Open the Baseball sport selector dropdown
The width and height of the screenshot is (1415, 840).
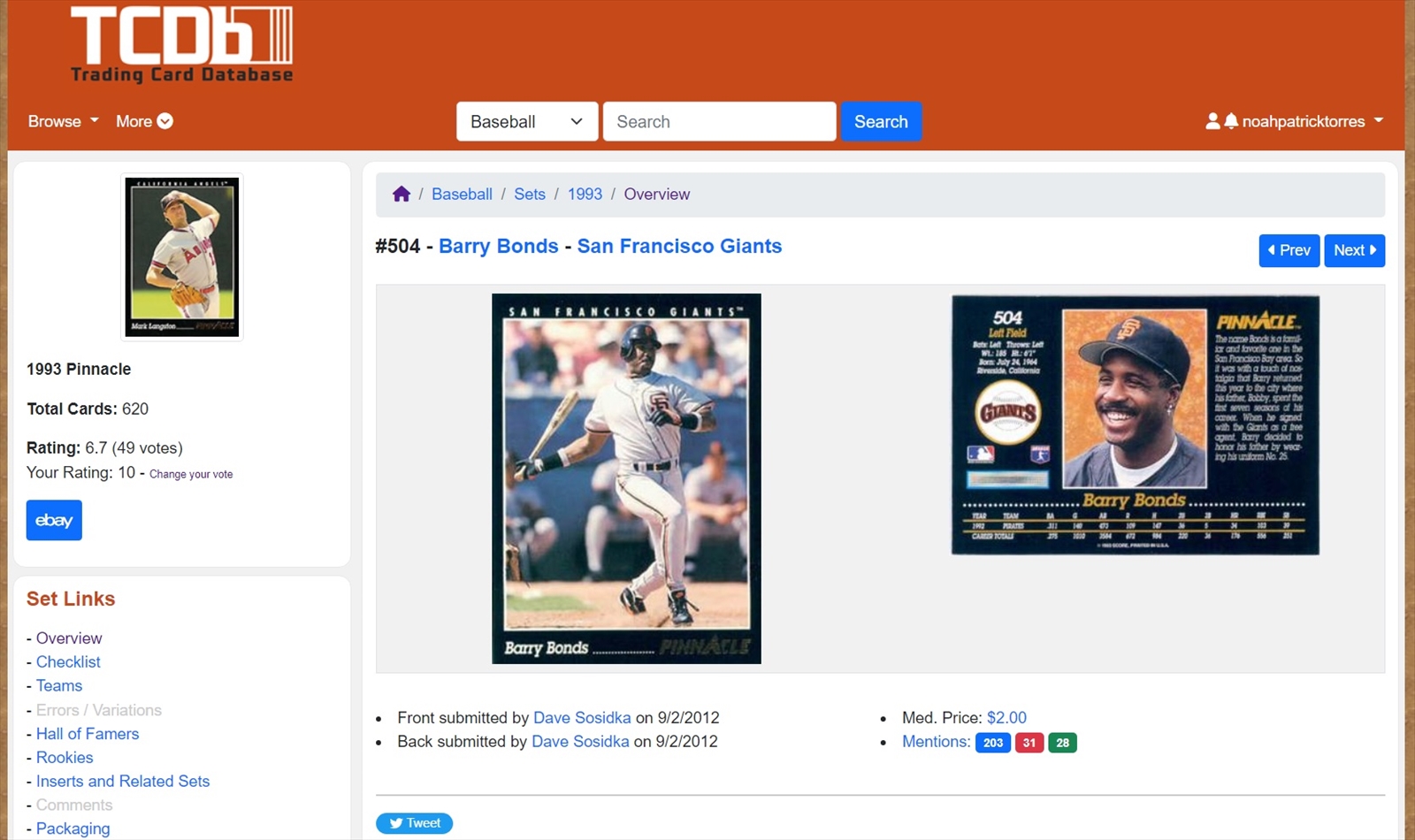[x=527, y=121]
